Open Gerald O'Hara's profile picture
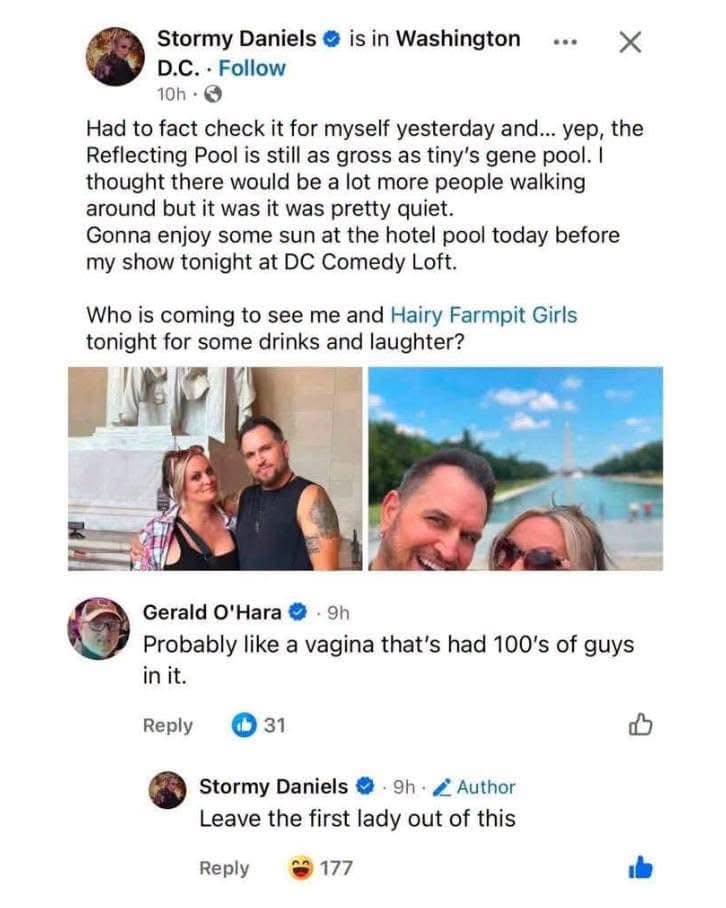 tap(98, 628)
